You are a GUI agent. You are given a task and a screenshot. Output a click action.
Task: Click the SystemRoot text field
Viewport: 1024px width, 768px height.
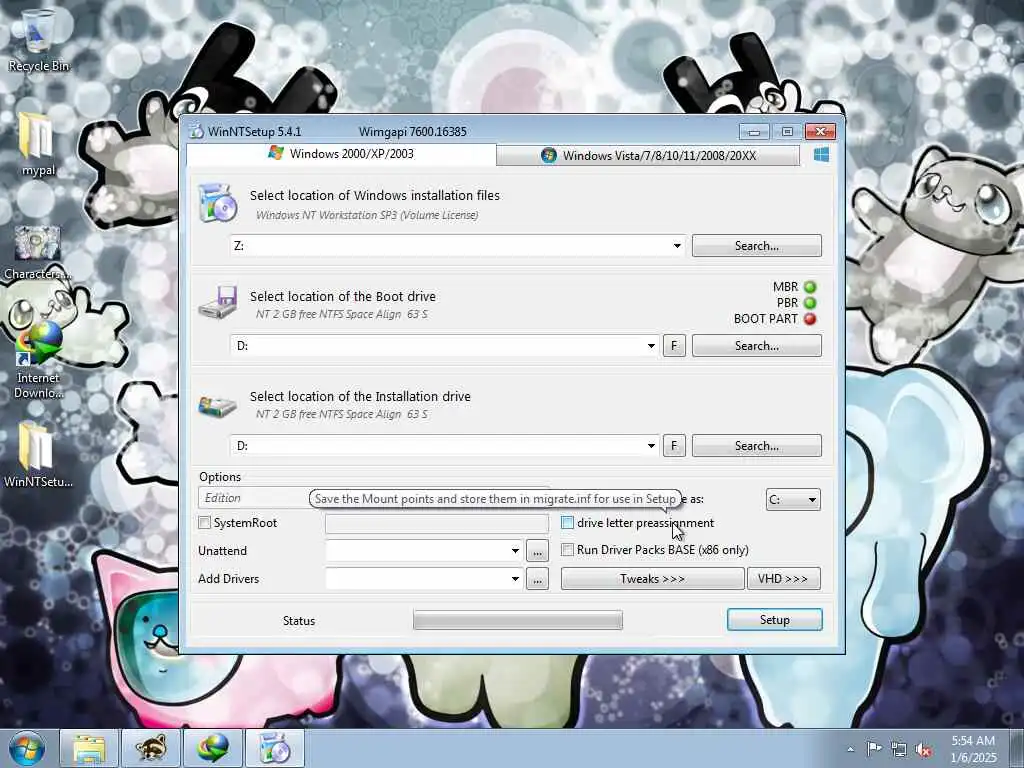[437, 523]
